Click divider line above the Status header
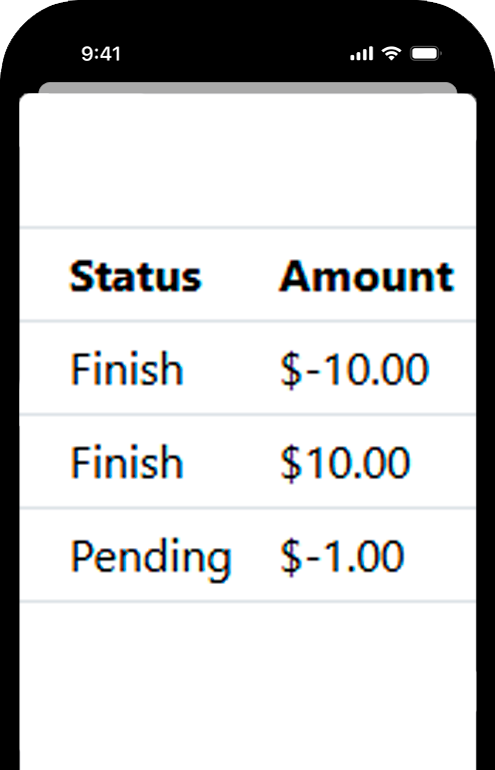The height and width of the screenshot is (770, 495). point(248,228)
